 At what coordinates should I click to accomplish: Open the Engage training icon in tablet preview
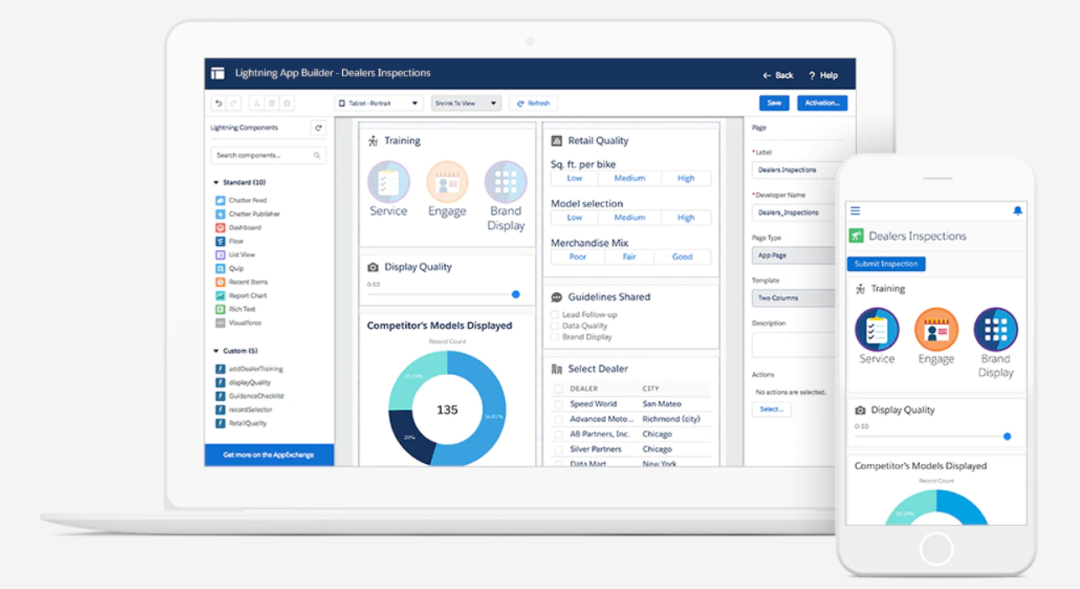(x=447, y=182)
